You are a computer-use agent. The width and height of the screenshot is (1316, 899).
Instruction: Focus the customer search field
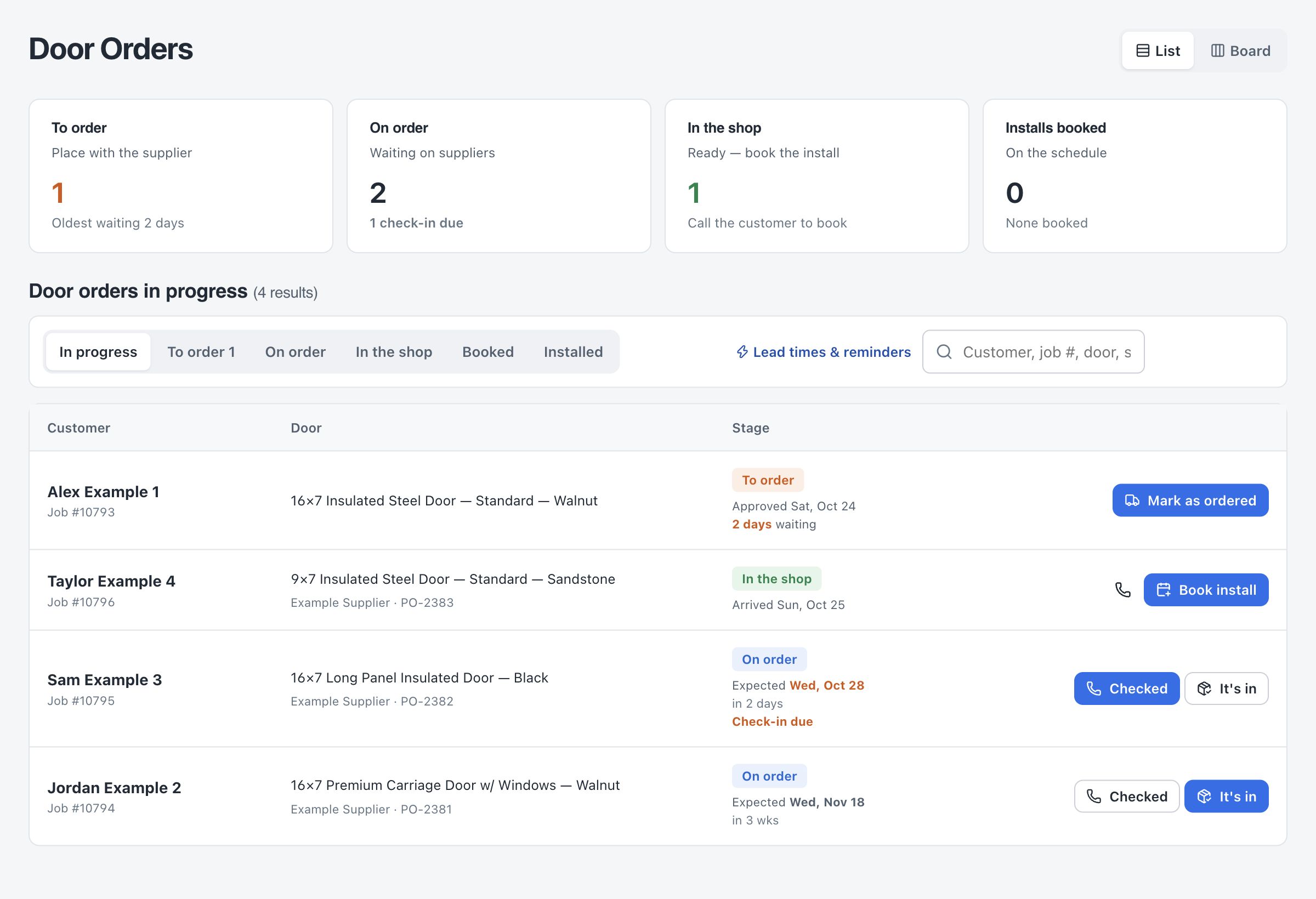pos(1033,351)
